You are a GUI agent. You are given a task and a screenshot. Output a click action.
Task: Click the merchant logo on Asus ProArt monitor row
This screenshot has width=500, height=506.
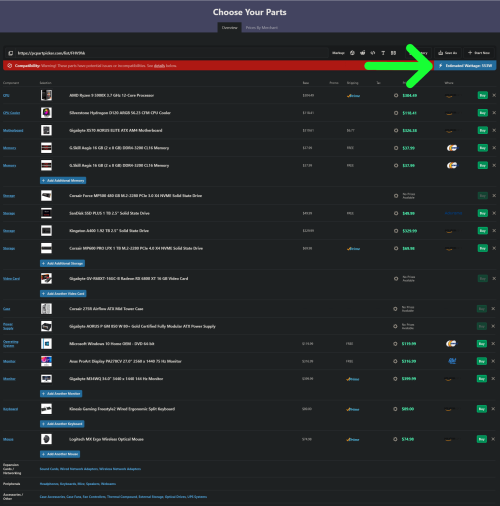pyautogui.click(x=452, y=361)
